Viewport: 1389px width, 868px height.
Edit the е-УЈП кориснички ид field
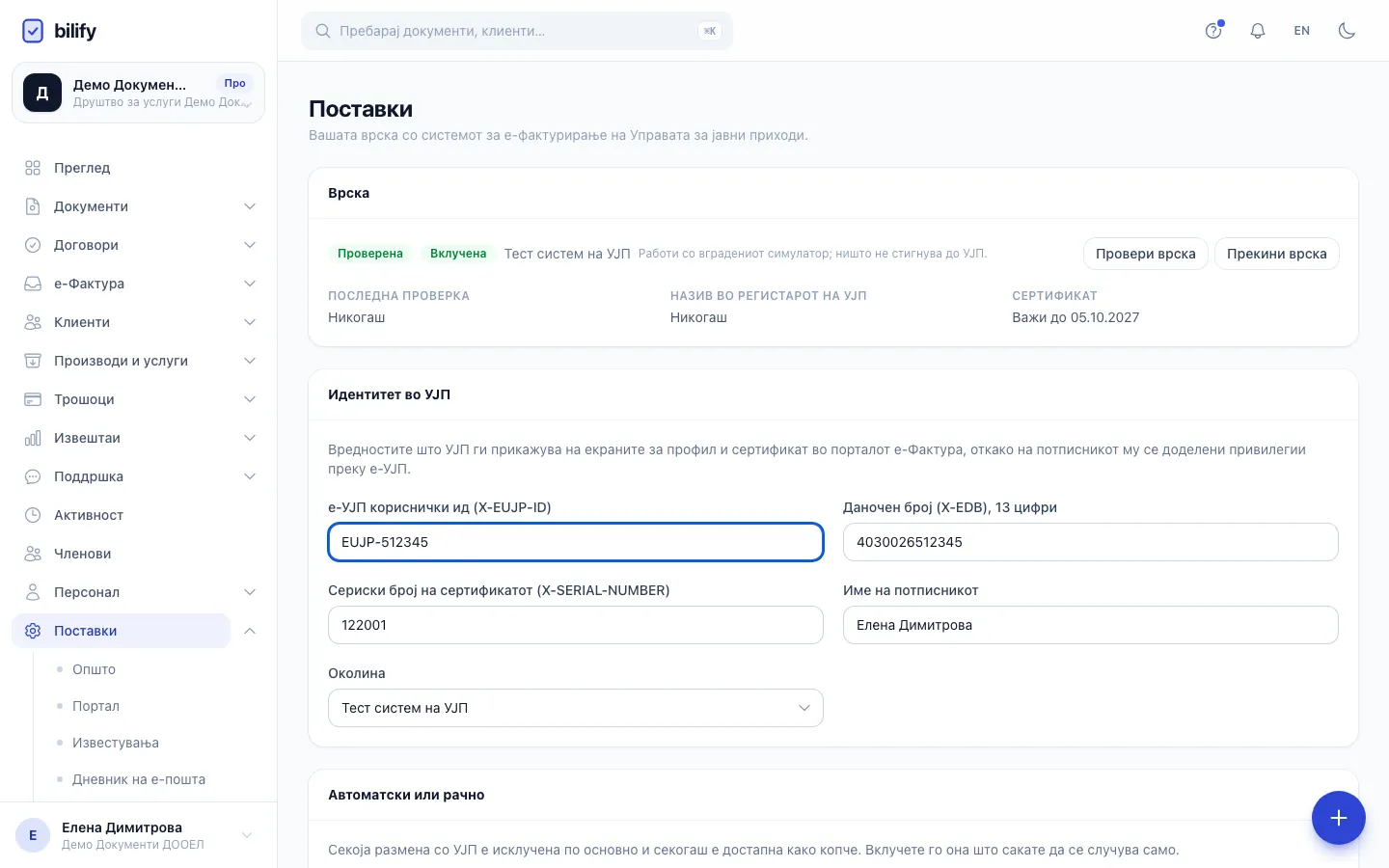pyautogui.click(x=576, y=542)
